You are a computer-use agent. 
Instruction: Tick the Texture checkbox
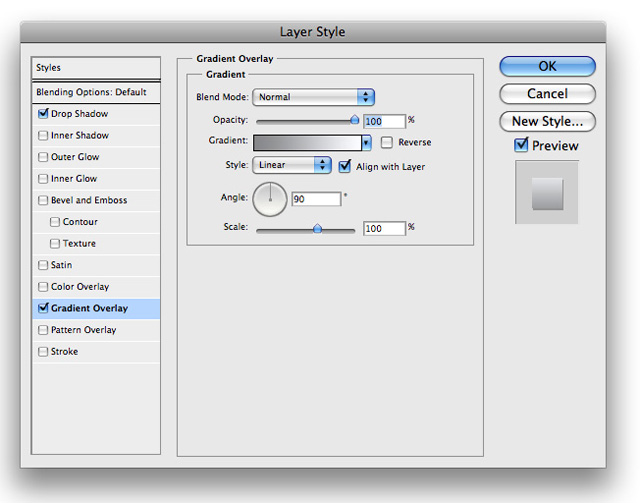pos(55,243)
